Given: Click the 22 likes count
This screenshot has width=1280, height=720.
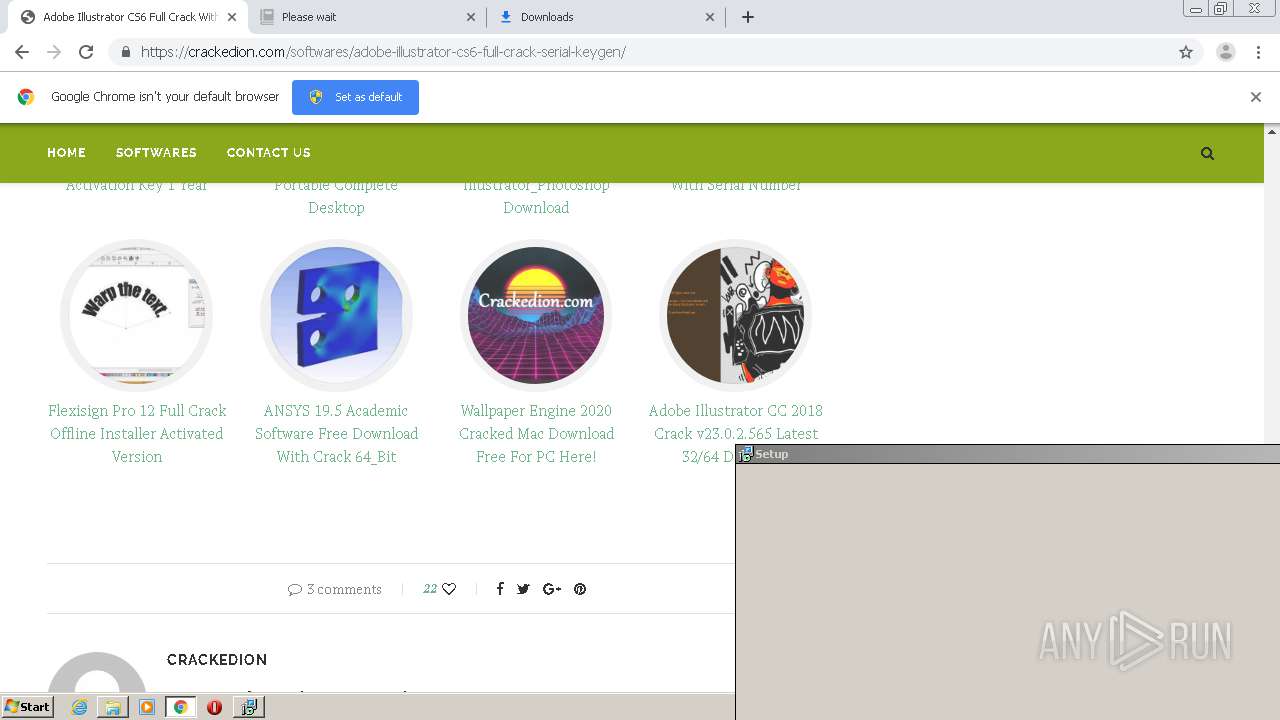Looking at the screenshot, I should [x=430, y=589].
